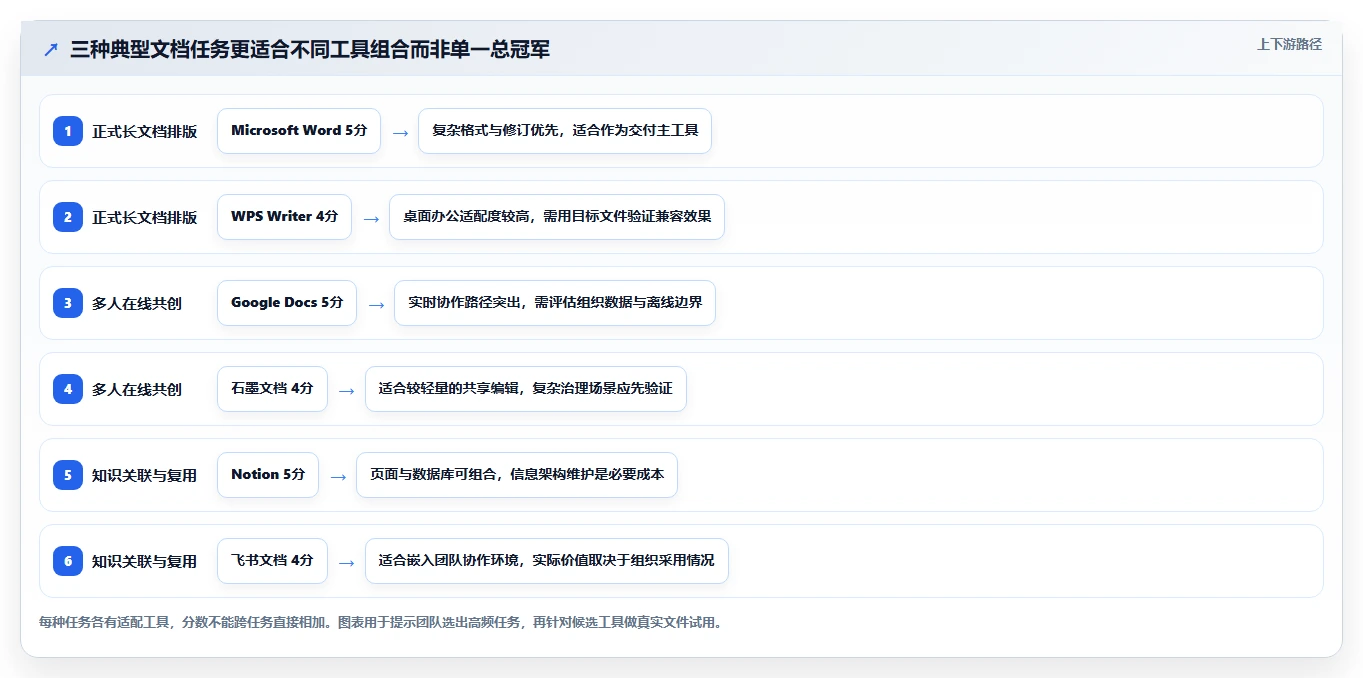Click 知识关联与复用 label in row 6
This screenshot has width=1363, height=678.
tap(145, 561)
